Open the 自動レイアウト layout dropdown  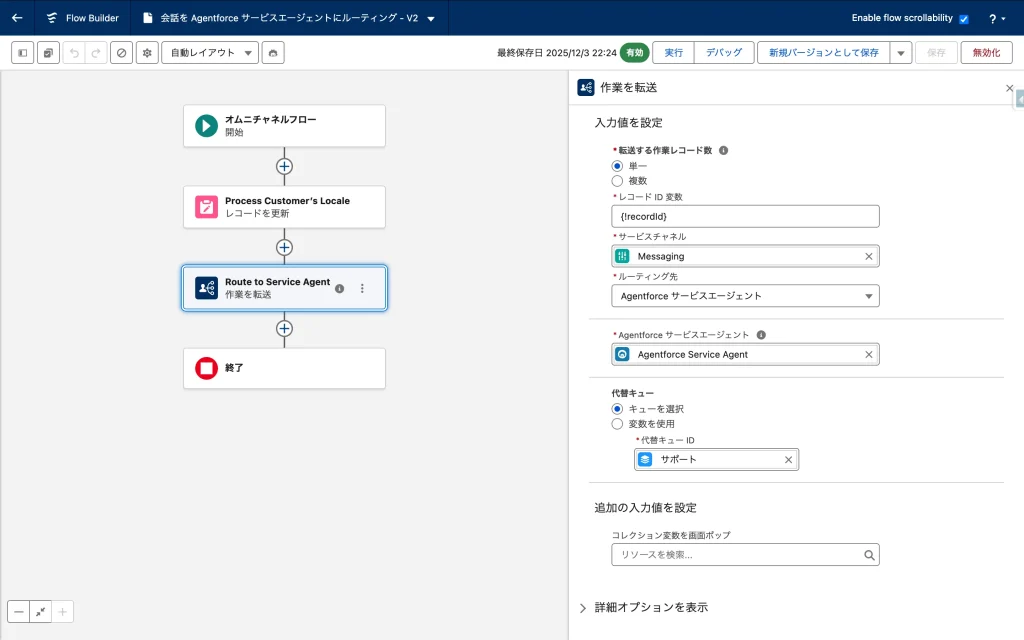(210, 53)
